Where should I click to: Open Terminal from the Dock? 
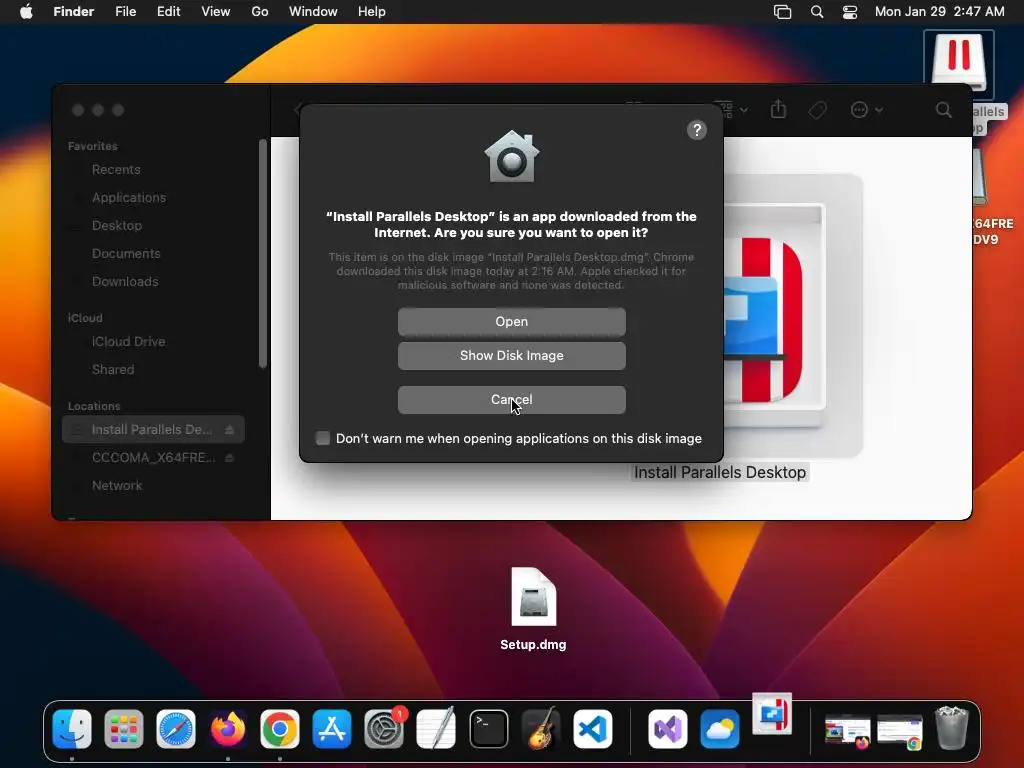[x=488, y=729]
